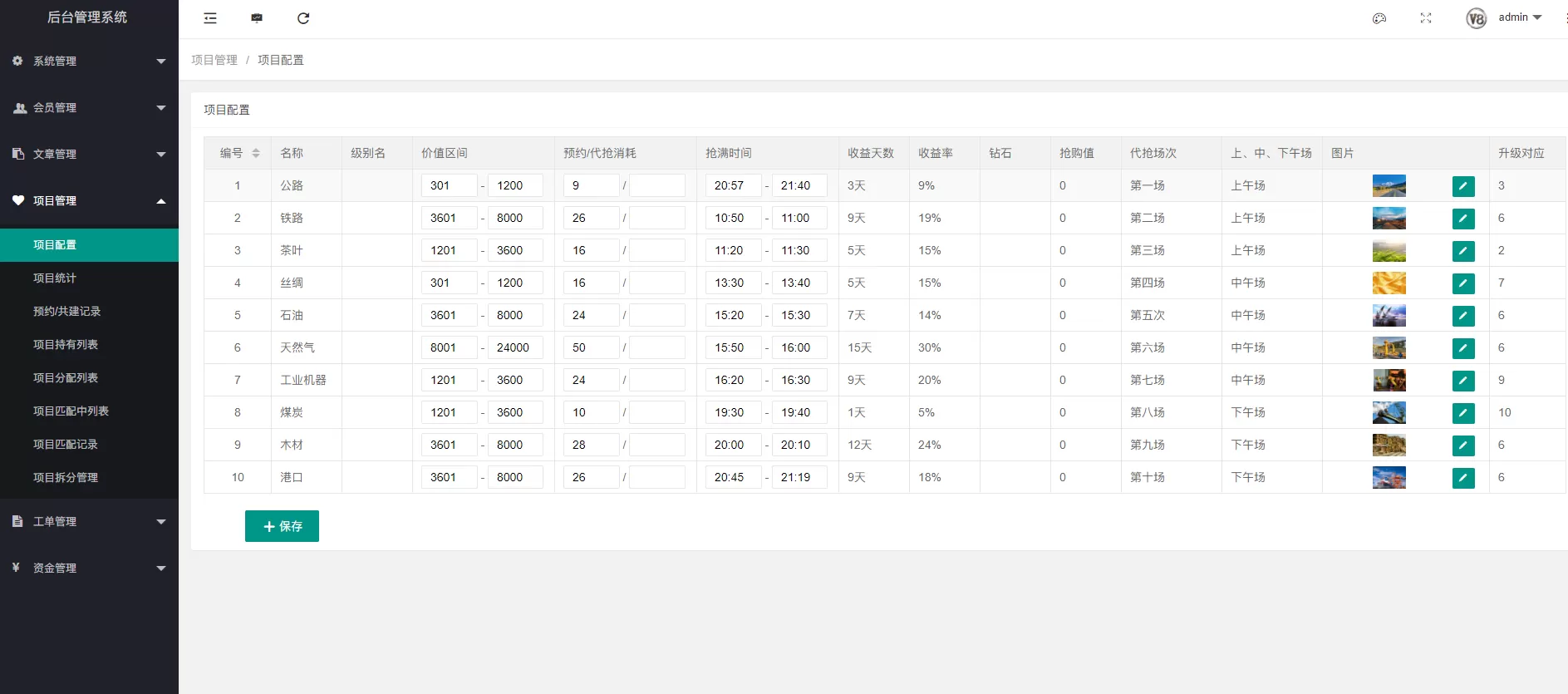Screen dimensions: 1568x694
Task: Open 项目持有列表 in the sidebar
Action: click(x=66, y=345)
